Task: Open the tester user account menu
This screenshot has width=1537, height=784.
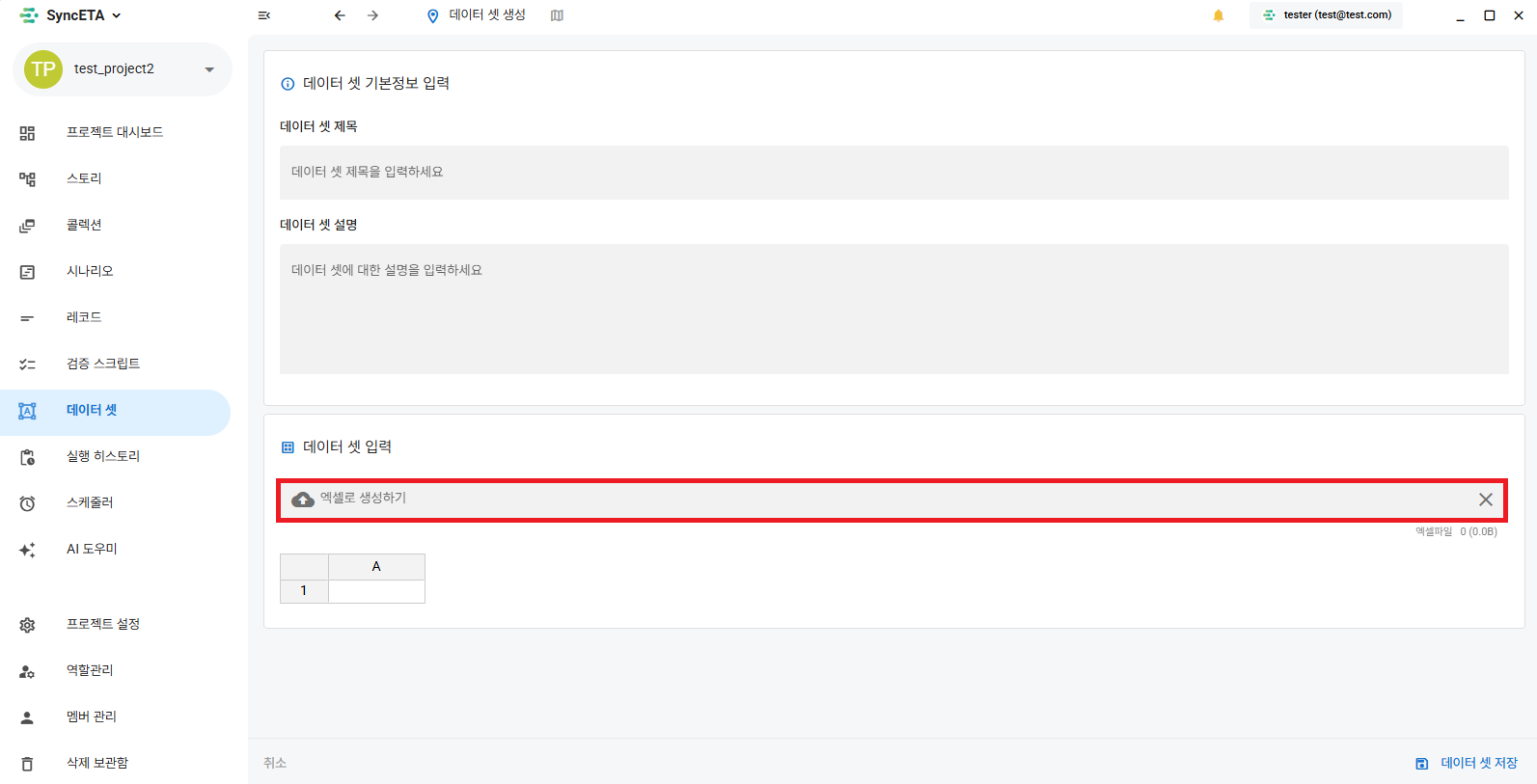Action: (1327, 15)
